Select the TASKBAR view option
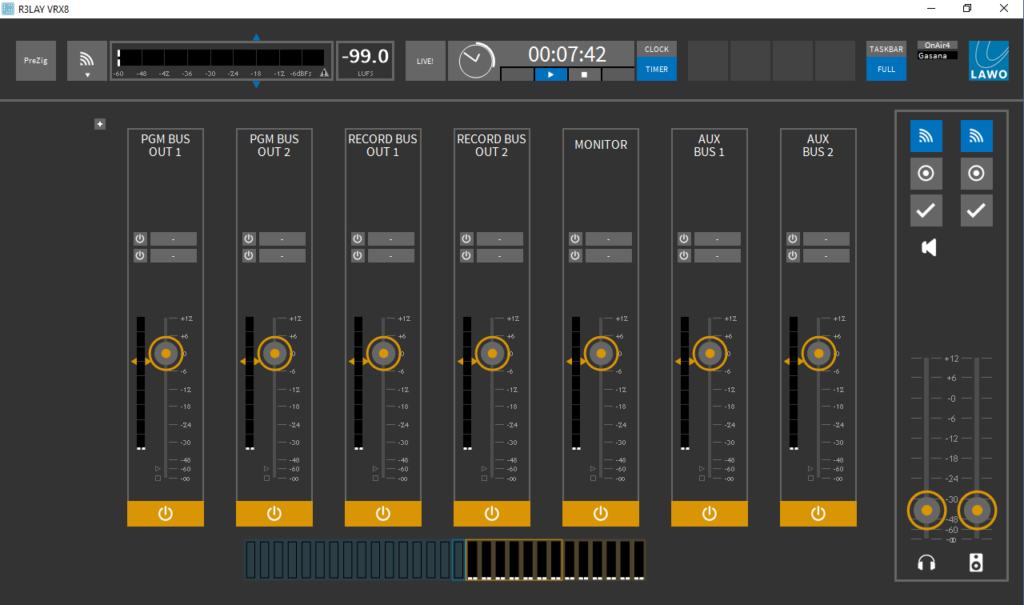The height and width of the screenshot is (605, 1024). pyautogui.click(x=886, y=50)
